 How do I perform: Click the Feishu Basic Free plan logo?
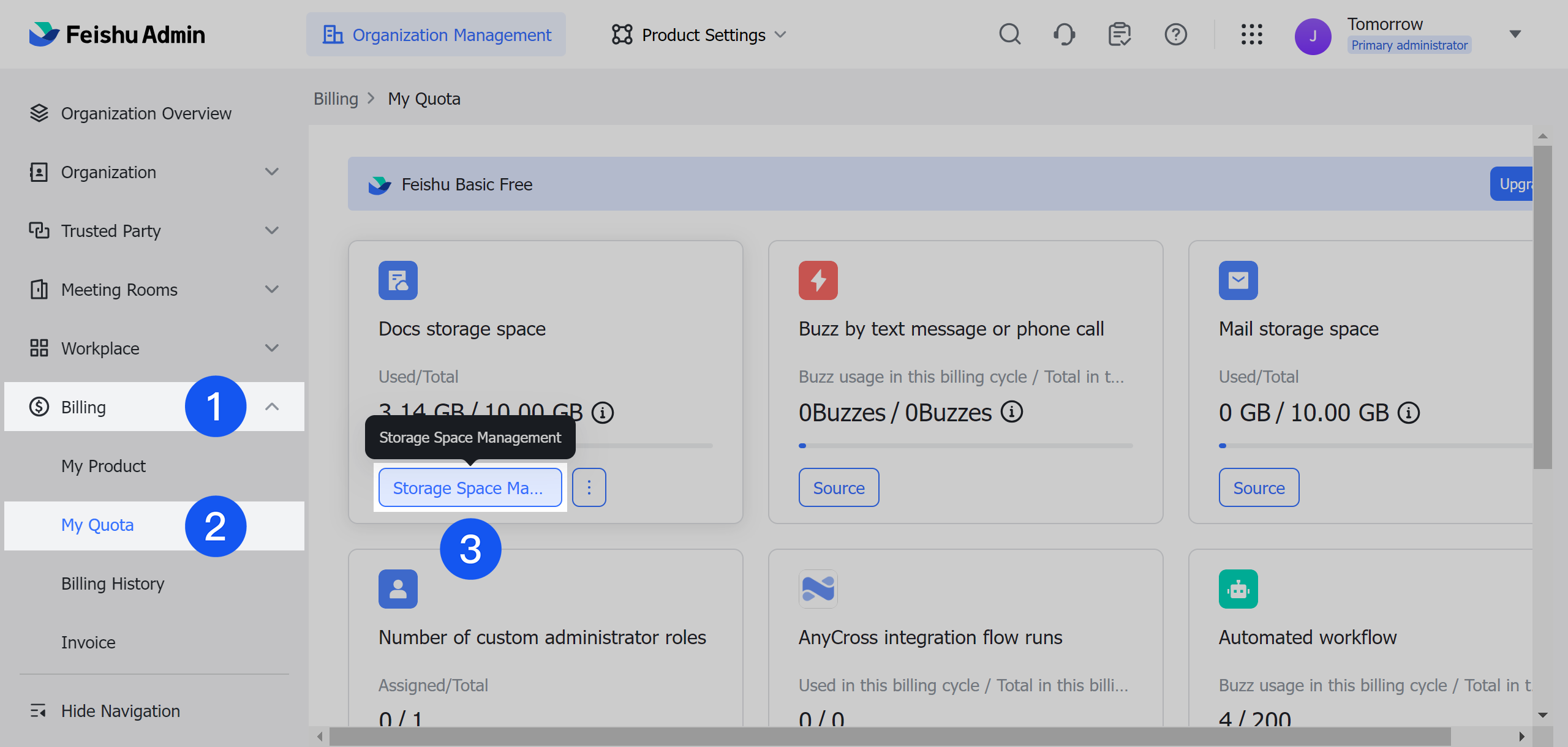(x=379, y=184)
